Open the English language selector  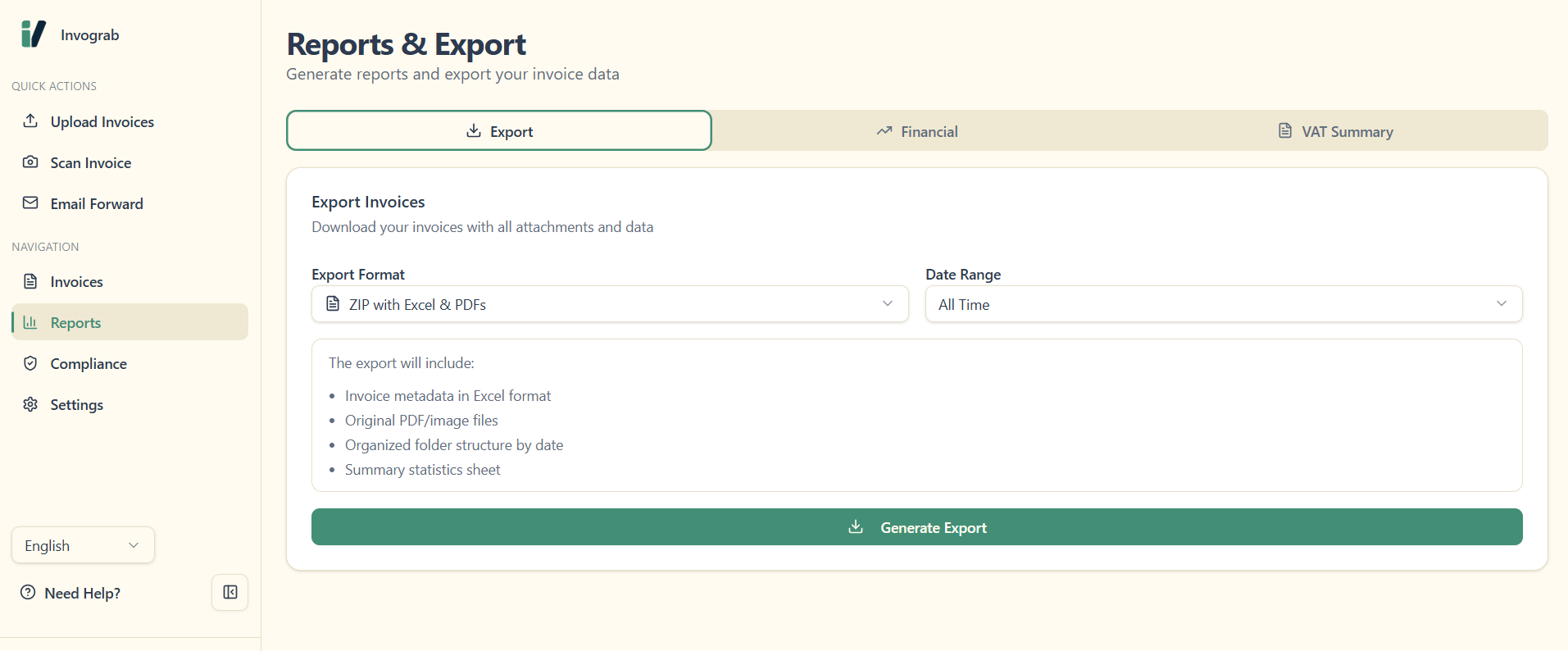[x=83, y=545]
